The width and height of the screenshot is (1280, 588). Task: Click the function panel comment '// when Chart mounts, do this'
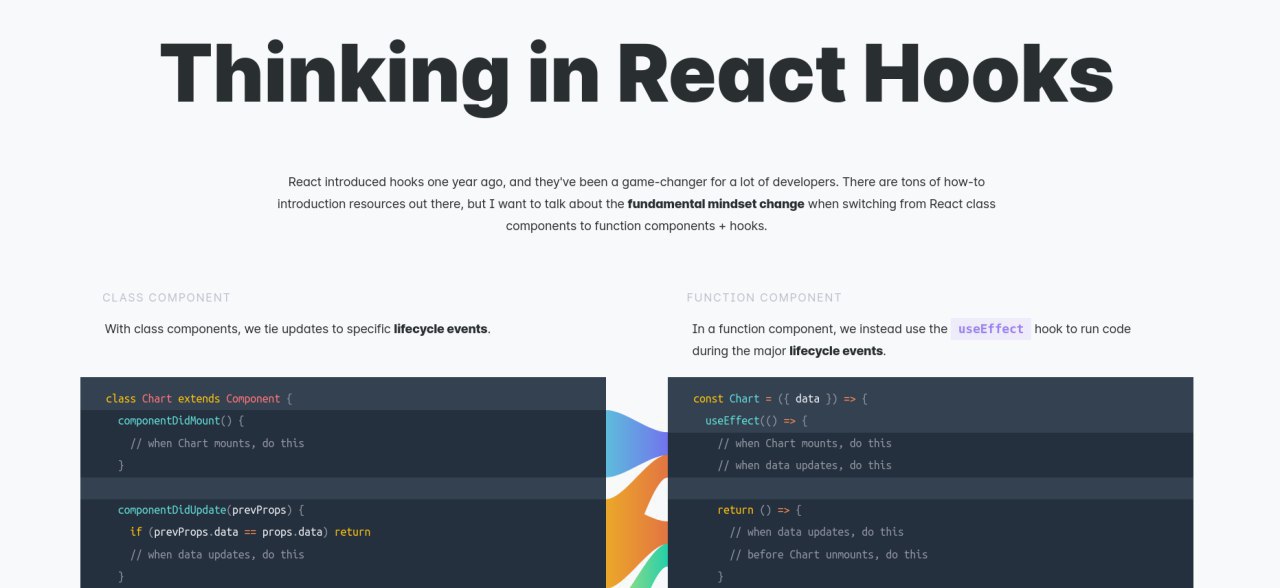pos(805,443)
